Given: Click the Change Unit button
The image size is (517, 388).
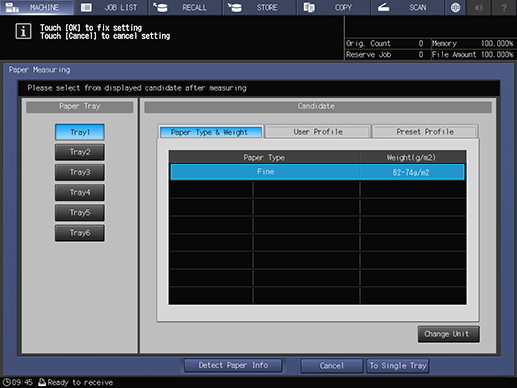Looking at the screenshot, I should click(448, 334).
